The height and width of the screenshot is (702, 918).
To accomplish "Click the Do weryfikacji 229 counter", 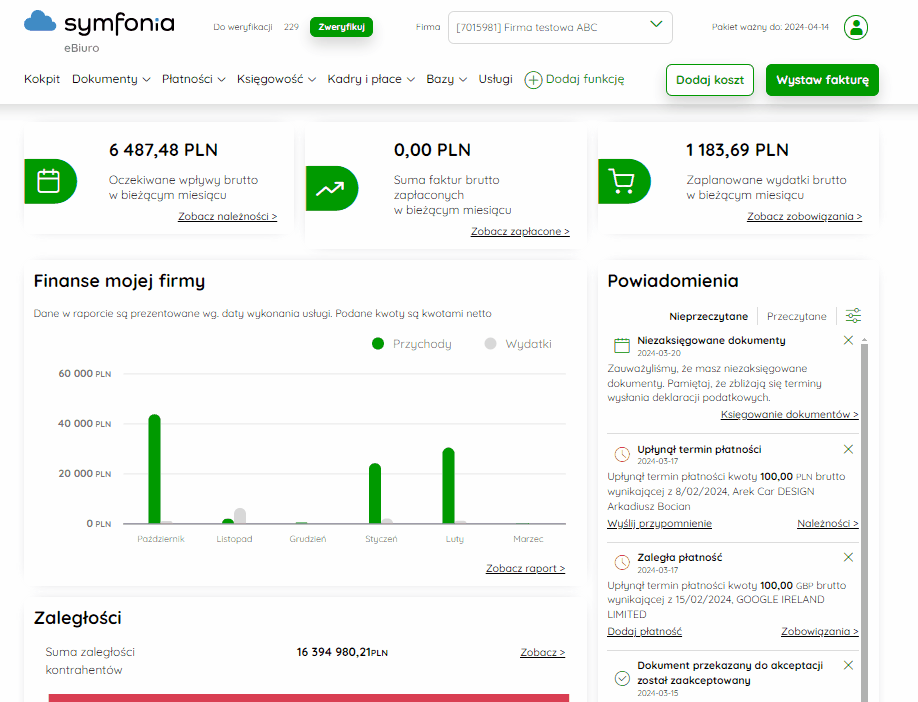I will [x=256, y=27].
